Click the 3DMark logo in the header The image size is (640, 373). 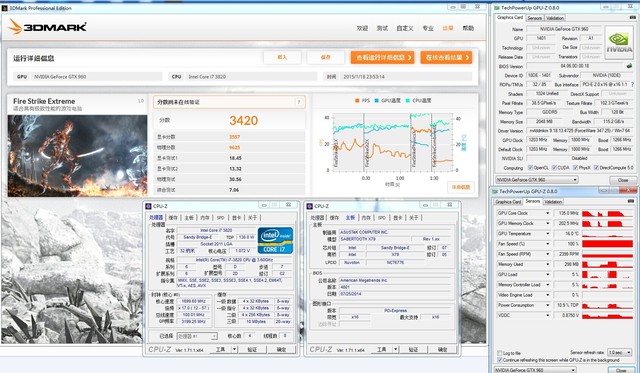(47, 27)
